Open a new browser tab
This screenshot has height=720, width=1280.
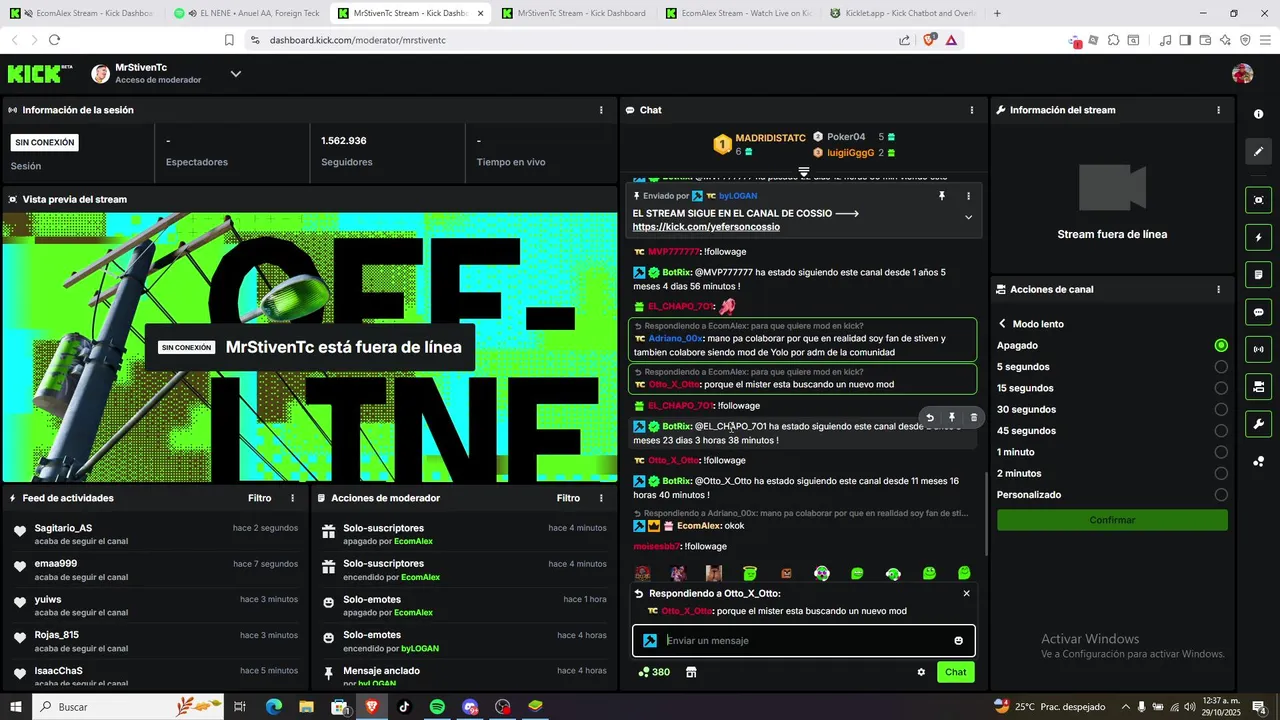click(x=997, y=13)
